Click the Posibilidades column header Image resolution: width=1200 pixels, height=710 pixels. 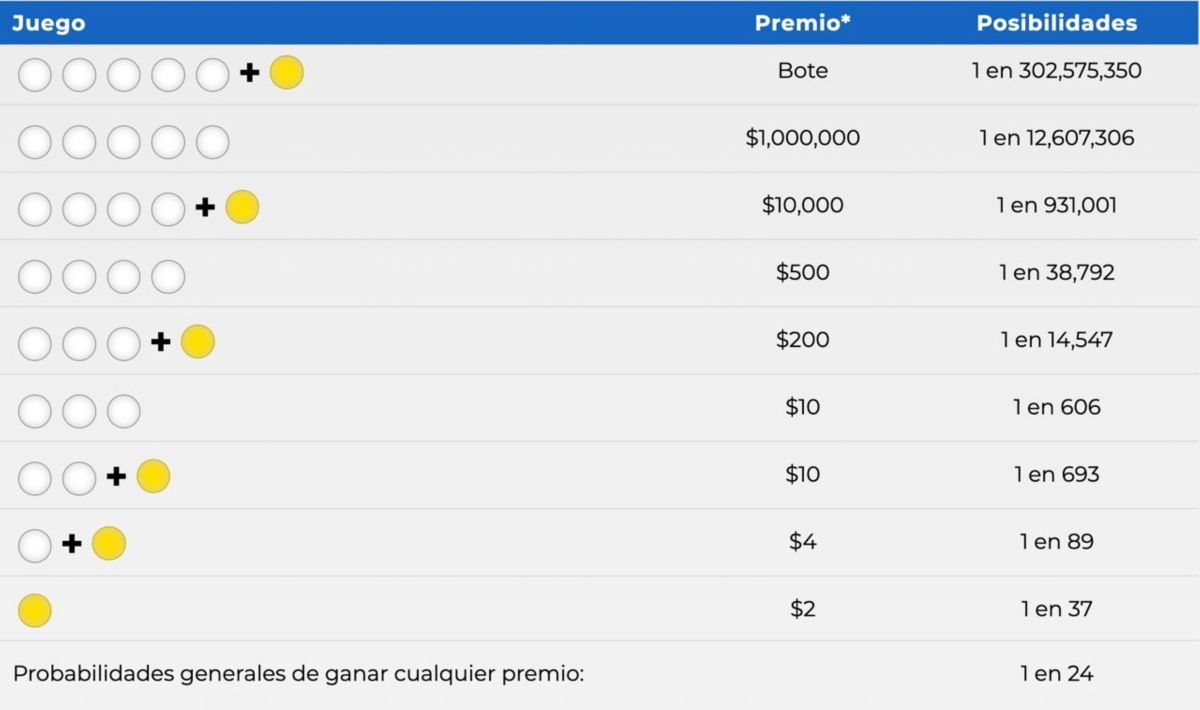[1057, 23]
